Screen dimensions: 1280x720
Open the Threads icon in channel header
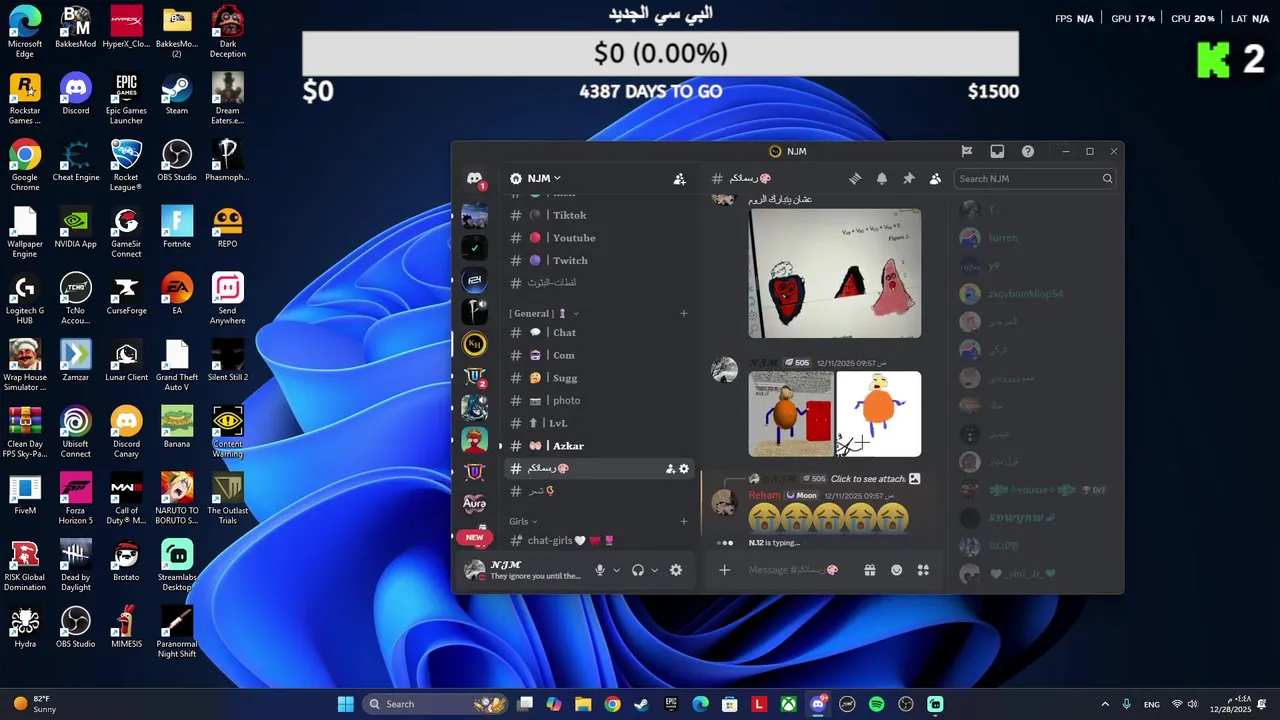pos(855,179)
